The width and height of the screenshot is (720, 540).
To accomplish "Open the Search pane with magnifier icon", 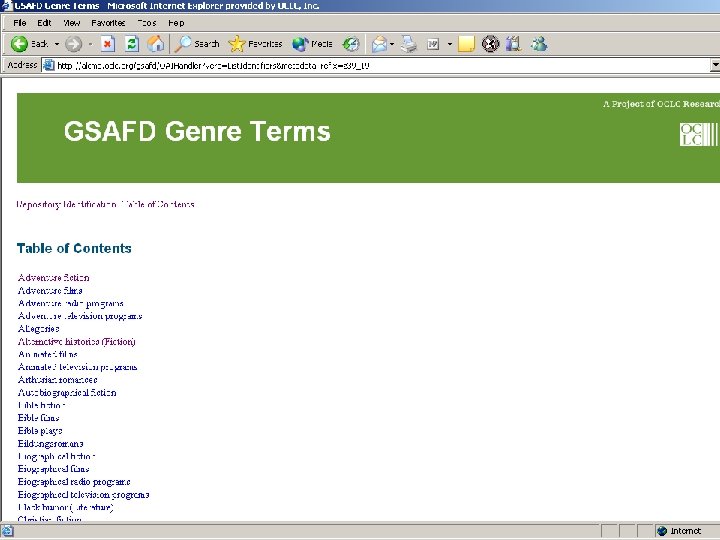I will [x=197, y=44].
